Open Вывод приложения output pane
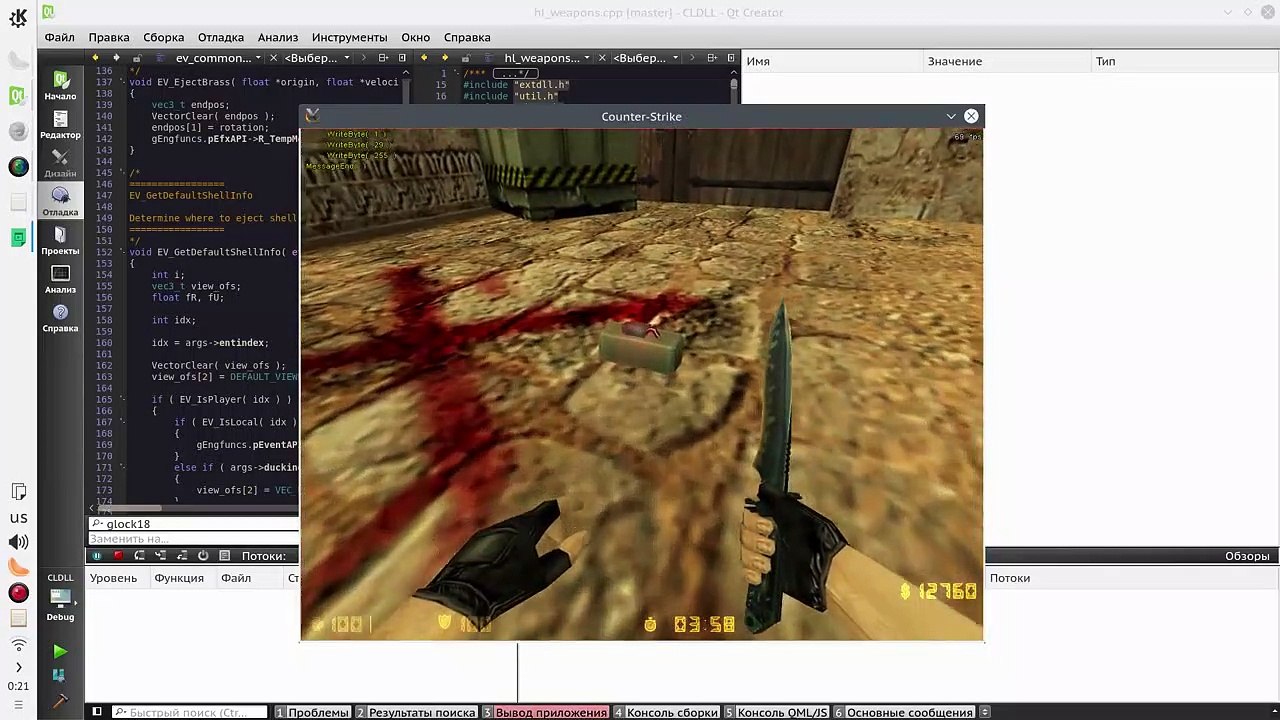 coord(545,712)
